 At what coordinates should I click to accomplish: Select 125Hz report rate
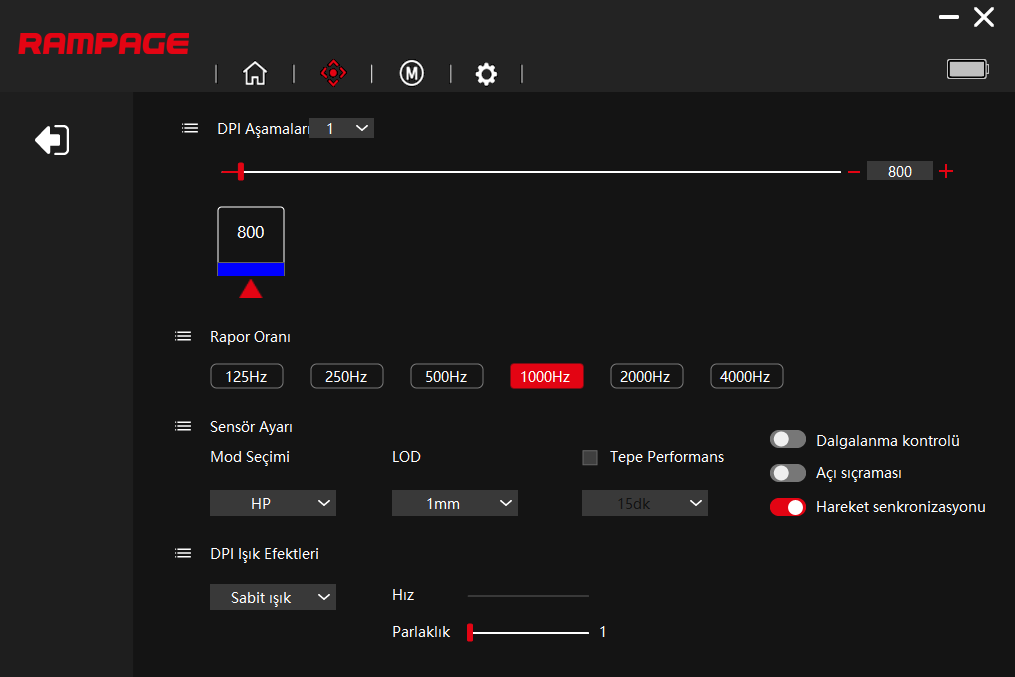[x=247, y=376]
